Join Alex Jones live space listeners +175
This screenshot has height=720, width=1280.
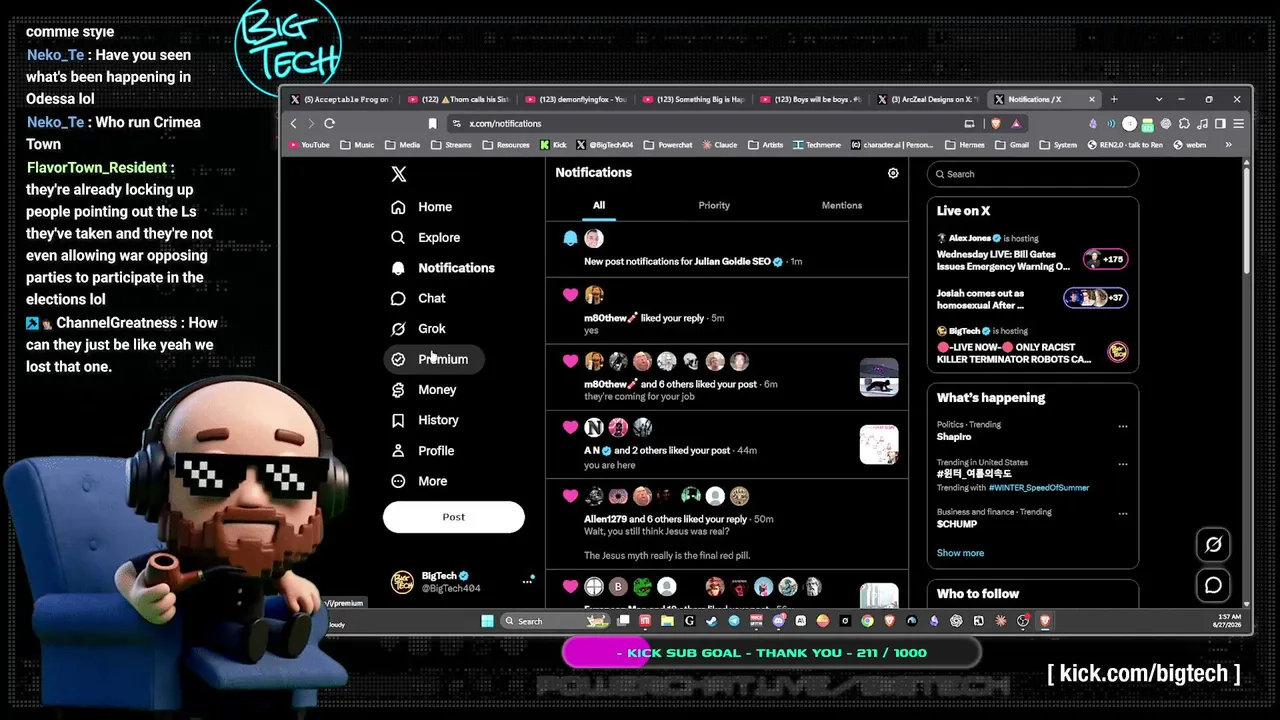[x=1105, y=259]
